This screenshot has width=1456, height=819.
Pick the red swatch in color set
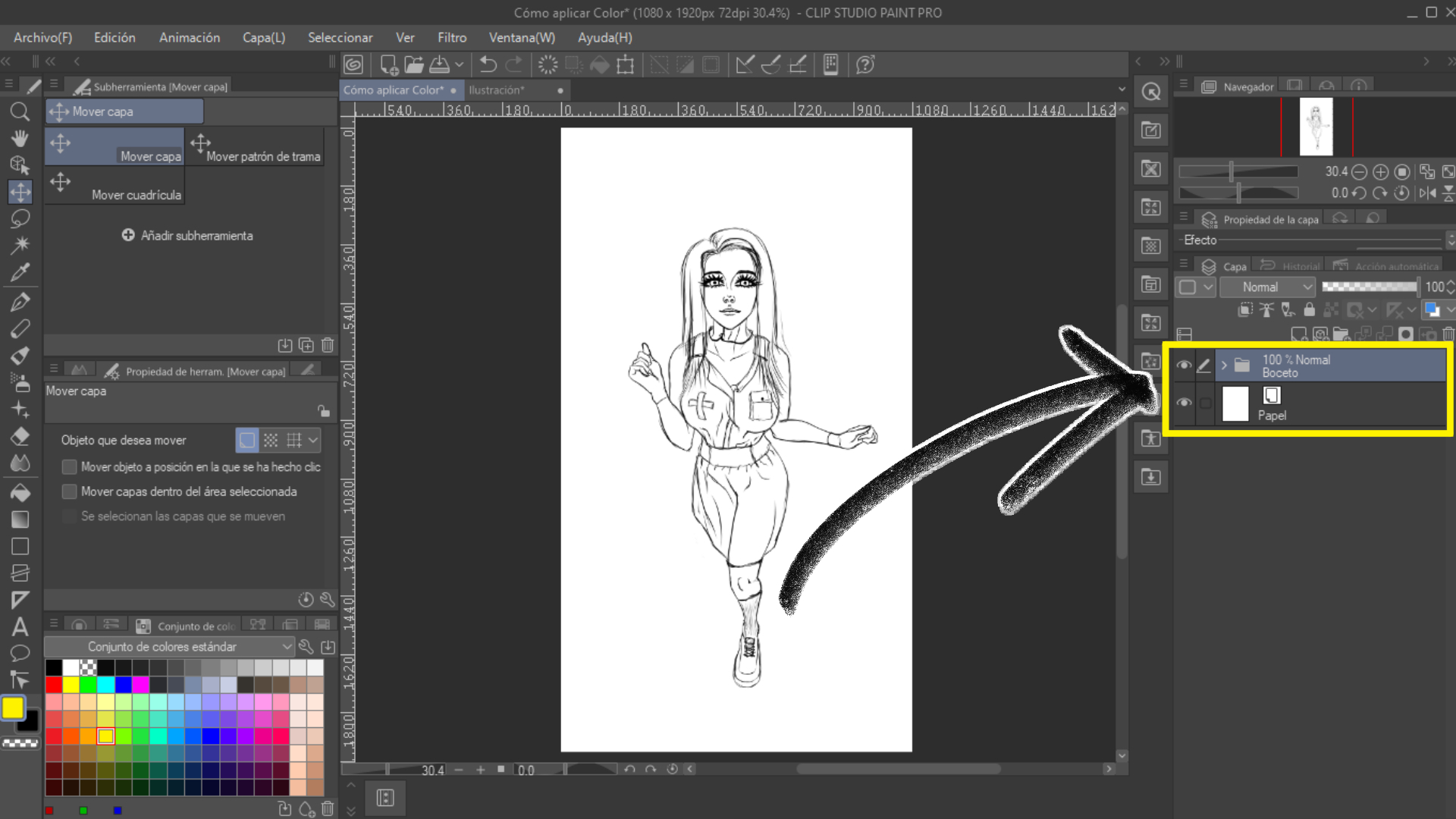53,685
